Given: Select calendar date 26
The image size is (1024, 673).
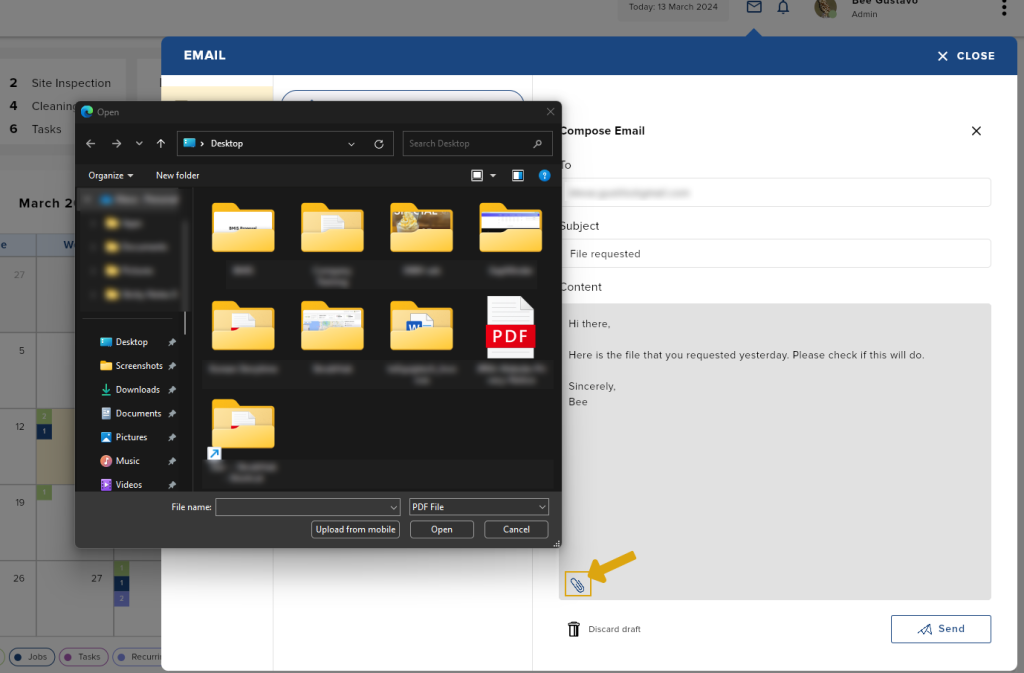Looking at the screenshot, I should tap(19, 578).
